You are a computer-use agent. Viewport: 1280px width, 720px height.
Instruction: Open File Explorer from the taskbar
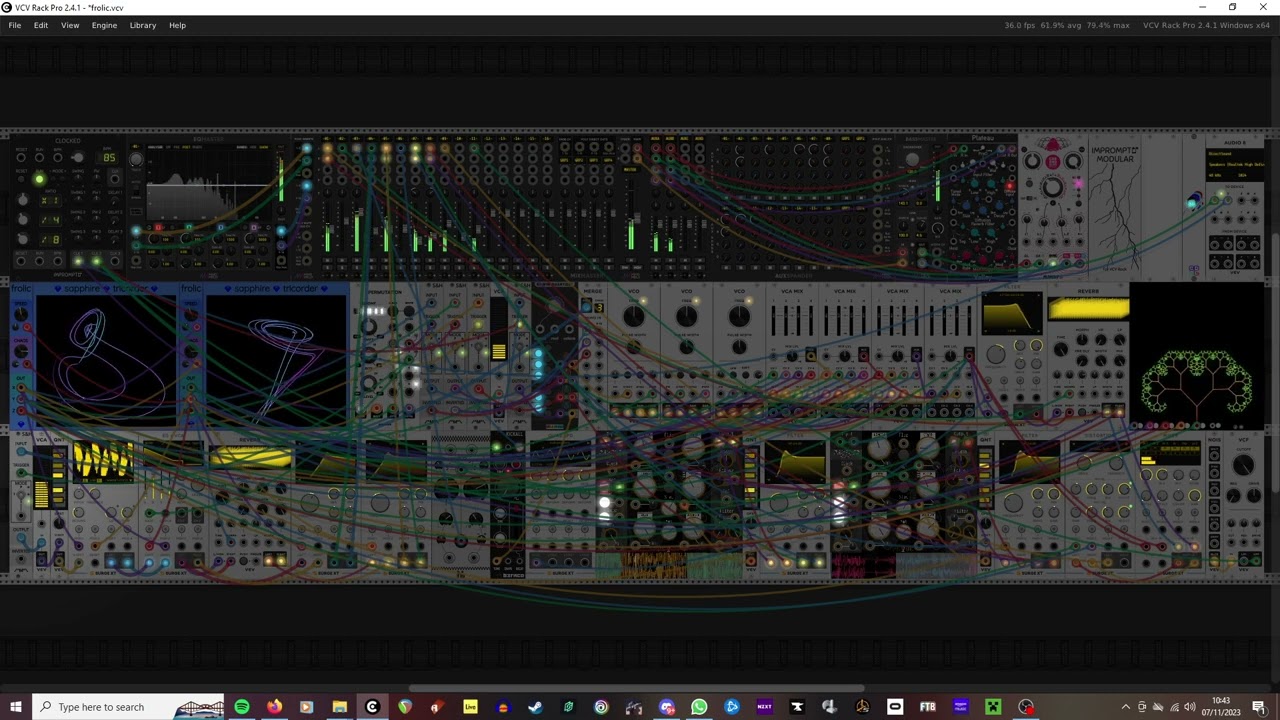[x=339, y=707]
